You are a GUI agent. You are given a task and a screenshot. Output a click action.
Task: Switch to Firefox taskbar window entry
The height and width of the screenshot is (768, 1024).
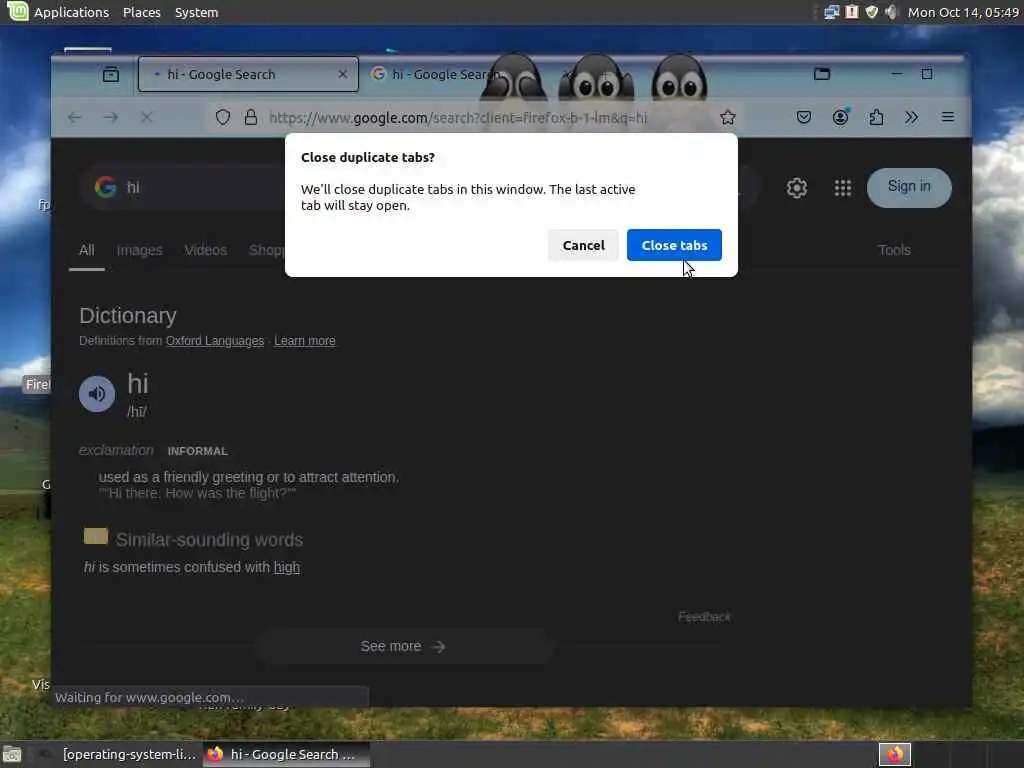(286, 754)
